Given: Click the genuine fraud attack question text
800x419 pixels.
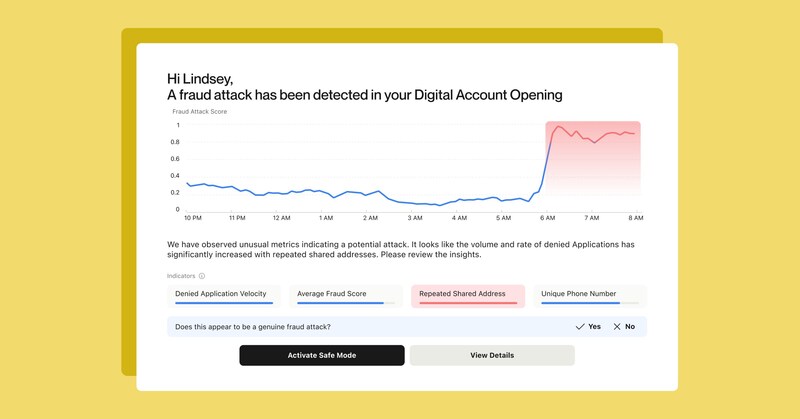Looking at the screenshot, I should tap(253, 327).
